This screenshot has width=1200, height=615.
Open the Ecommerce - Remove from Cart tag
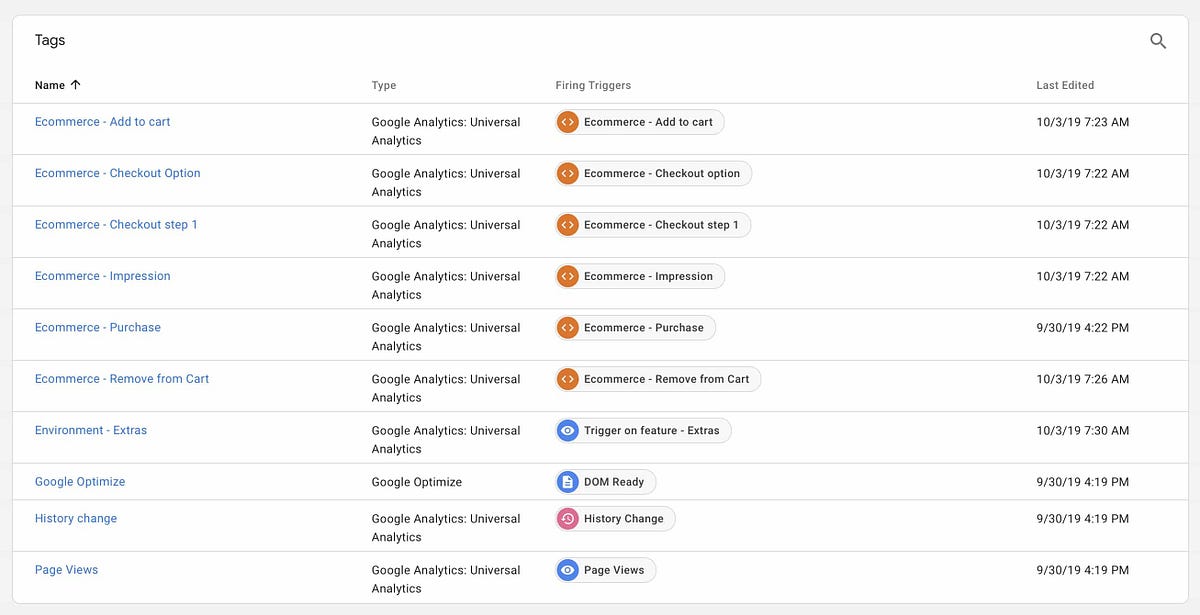click(122, 379)
